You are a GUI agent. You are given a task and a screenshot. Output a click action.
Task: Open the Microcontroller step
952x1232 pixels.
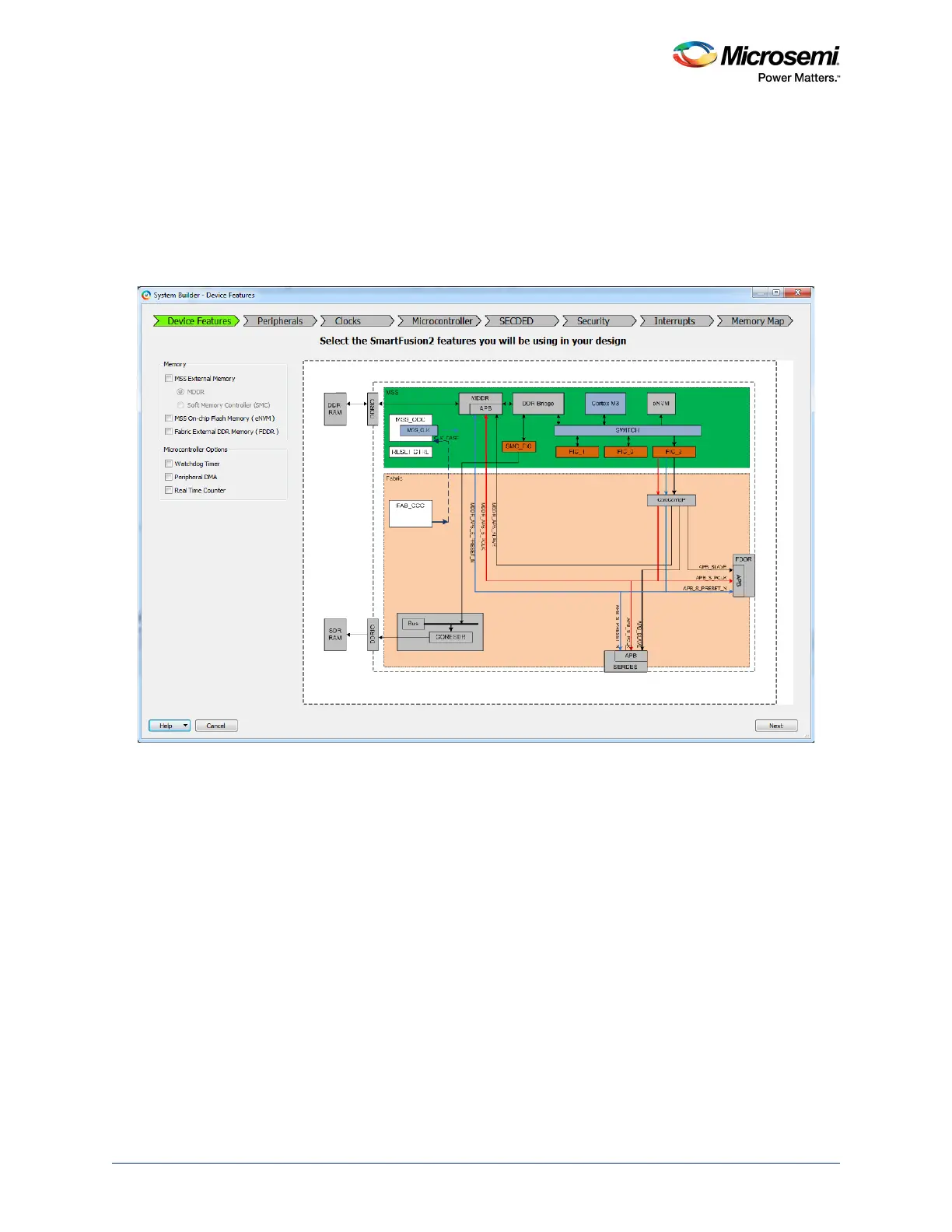click(x=439, y=321)
